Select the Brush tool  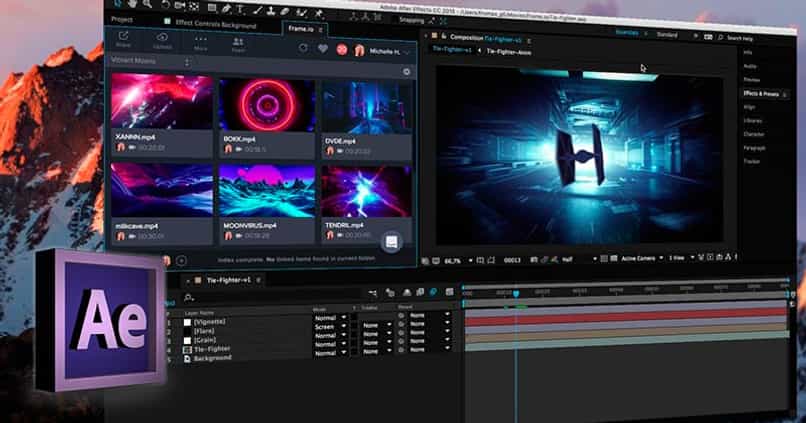click(x=258, y=10)
